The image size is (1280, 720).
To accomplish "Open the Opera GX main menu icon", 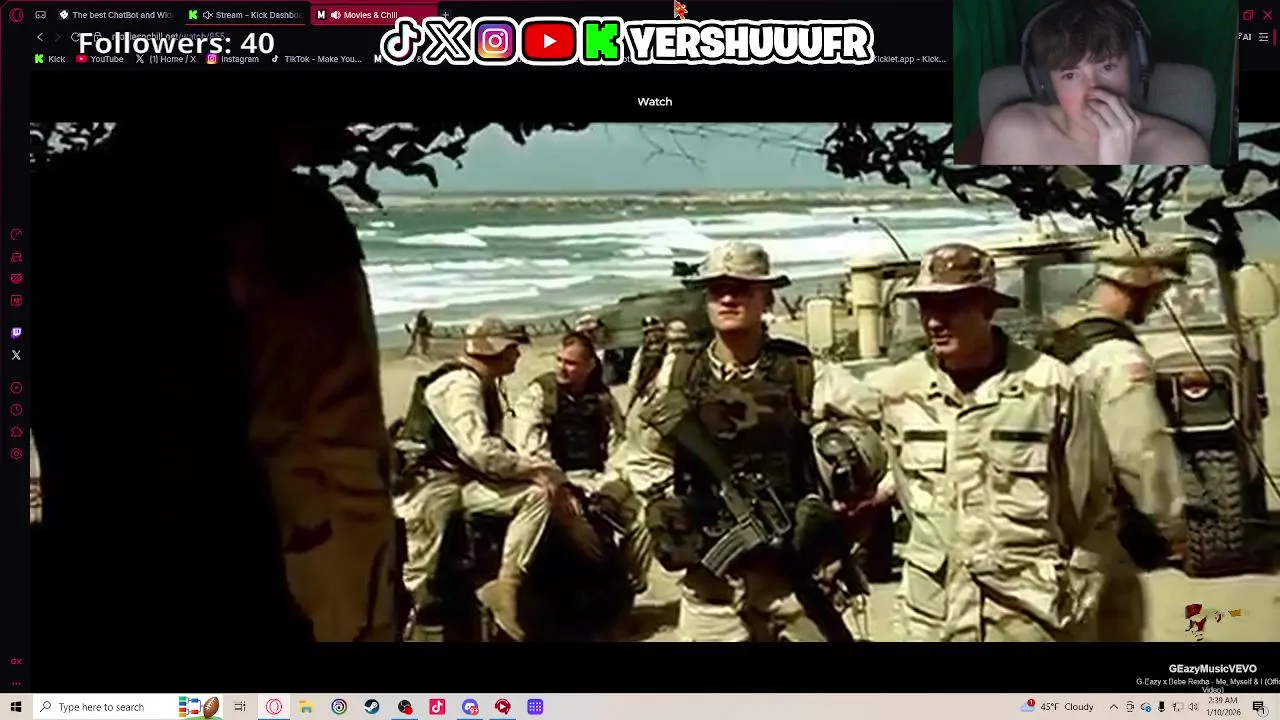I will pos(16,15).
